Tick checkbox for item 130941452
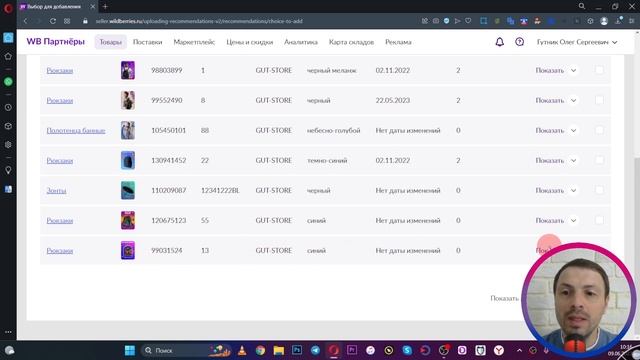Viewport: 640px width, 360px height. click(599, 160)
